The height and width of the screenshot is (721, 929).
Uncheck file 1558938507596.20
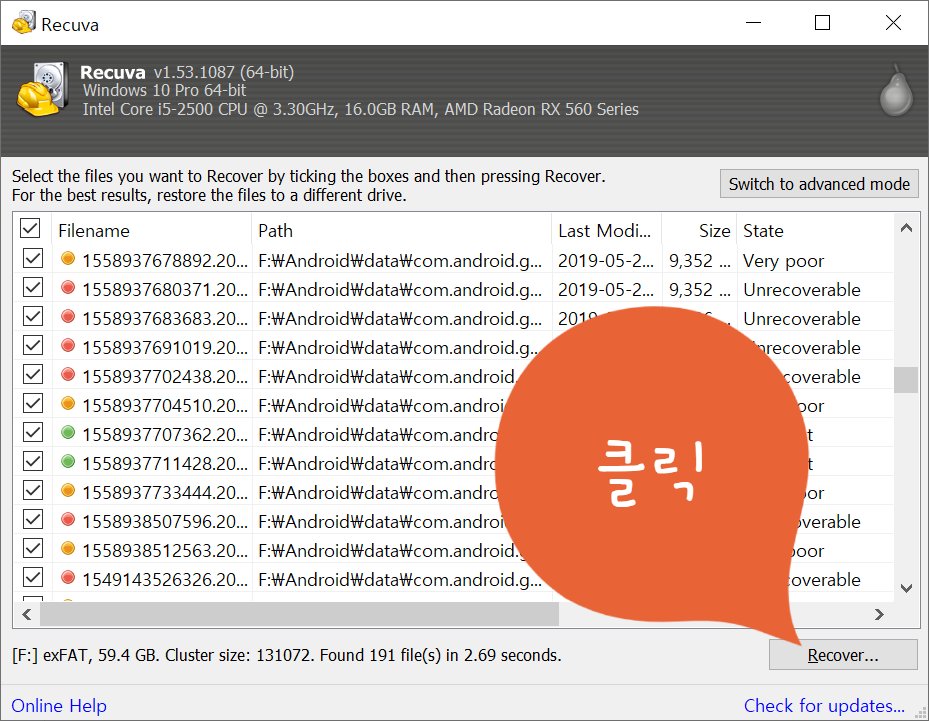[33, 520]
